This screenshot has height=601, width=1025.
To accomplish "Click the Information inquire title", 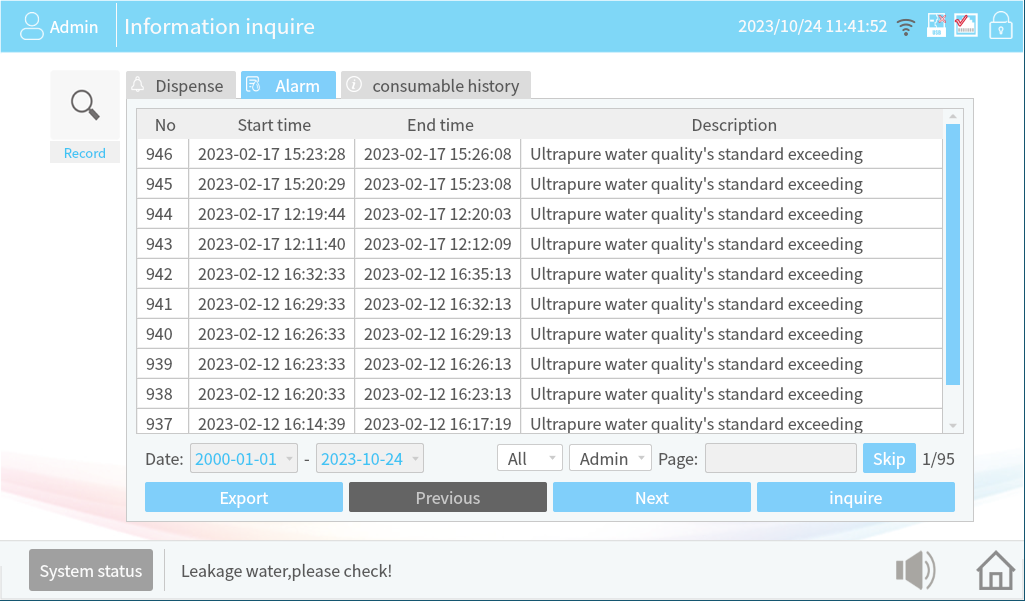I will (x=219, y=27).
